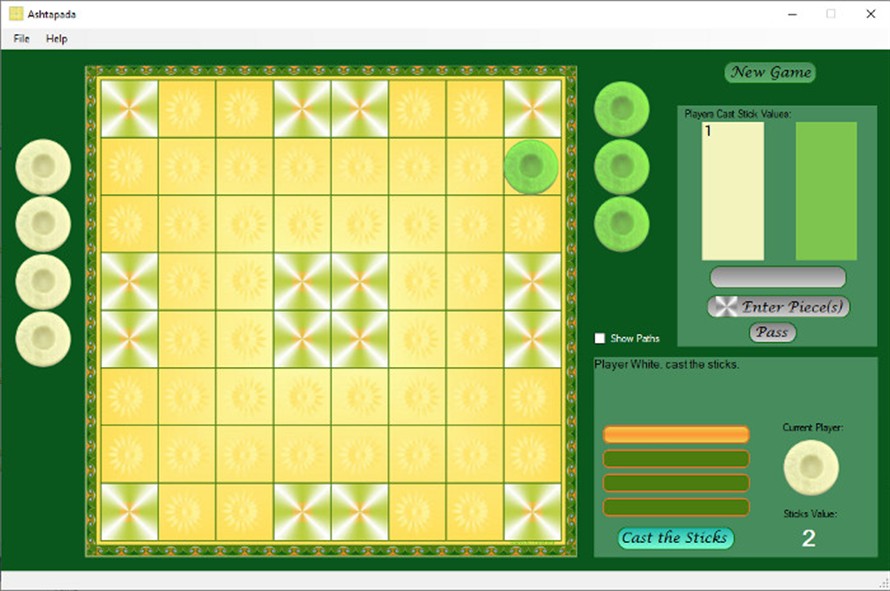Minimize the Ashtapada window

point(792,14)
